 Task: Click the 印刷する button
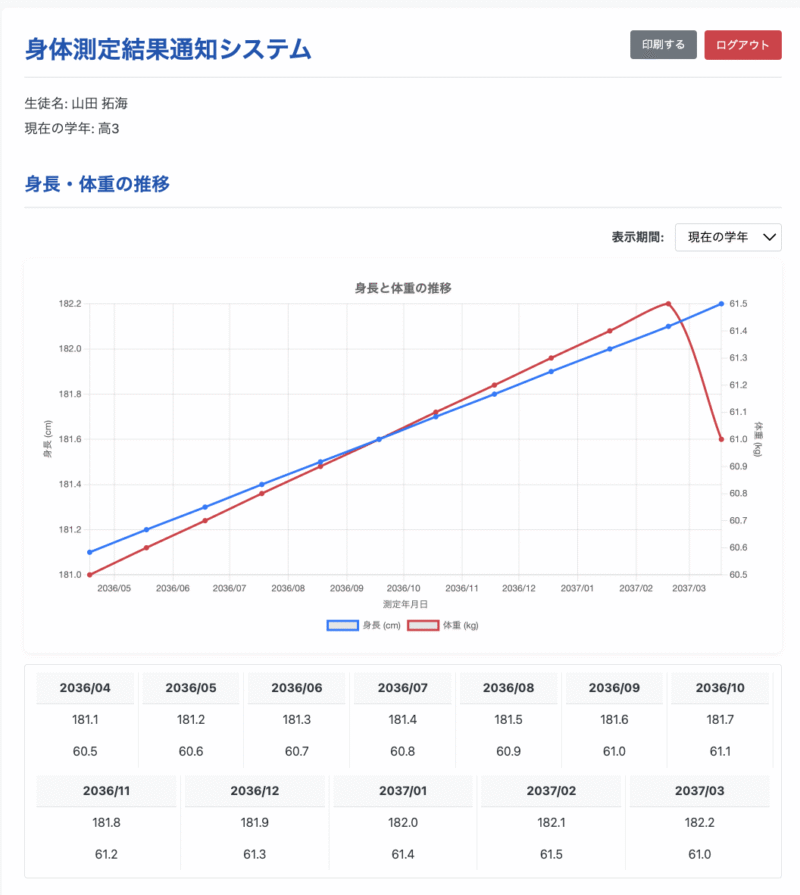tap(663, 45)
